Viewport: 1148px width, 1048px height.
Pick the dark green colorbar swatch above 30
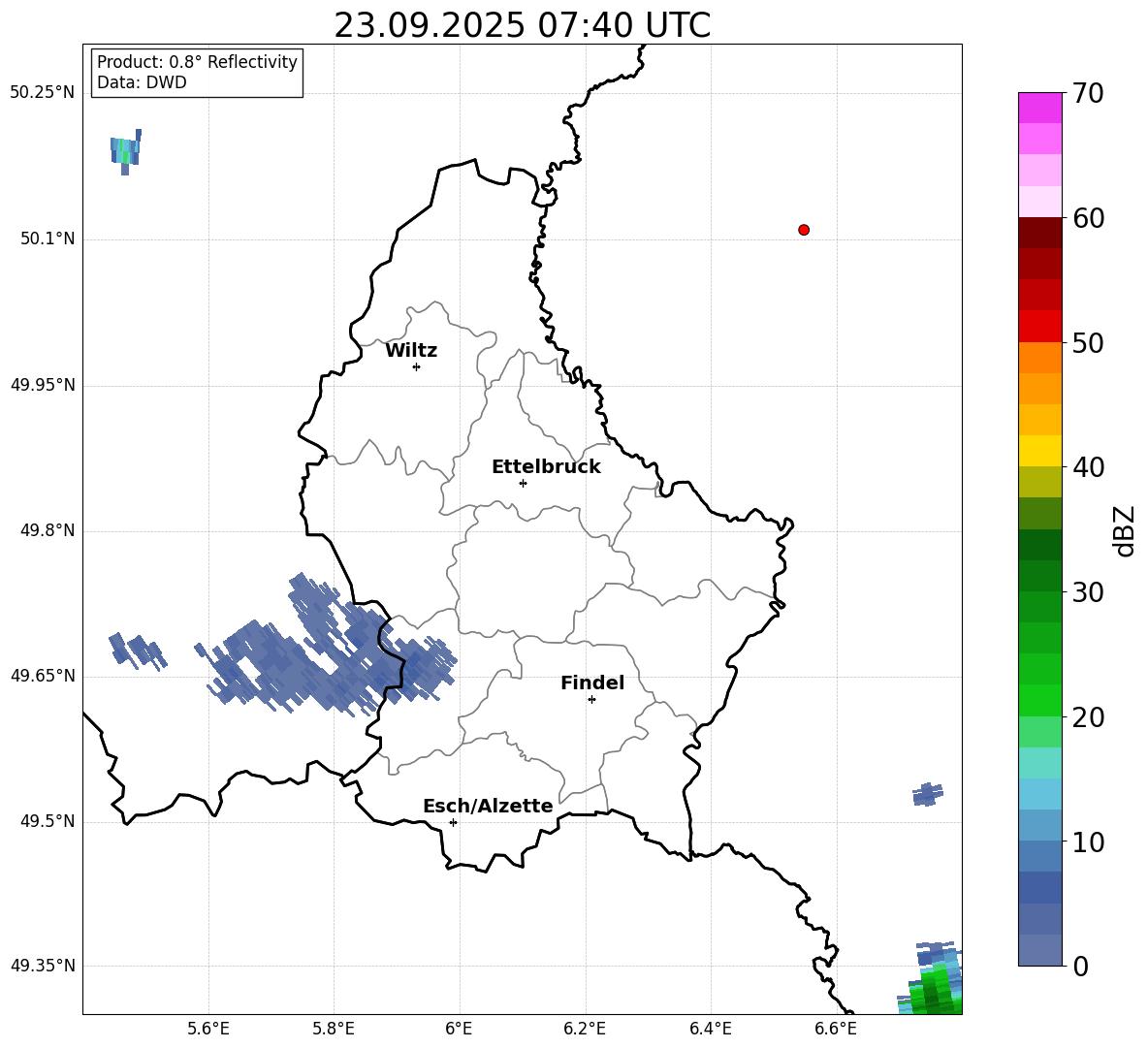1039,575
